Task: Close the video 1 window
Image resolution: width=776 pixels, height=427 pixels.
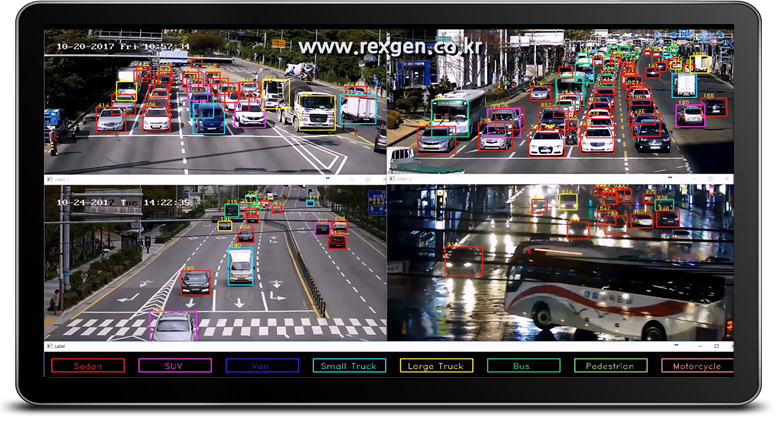Action: pos(384,179)
